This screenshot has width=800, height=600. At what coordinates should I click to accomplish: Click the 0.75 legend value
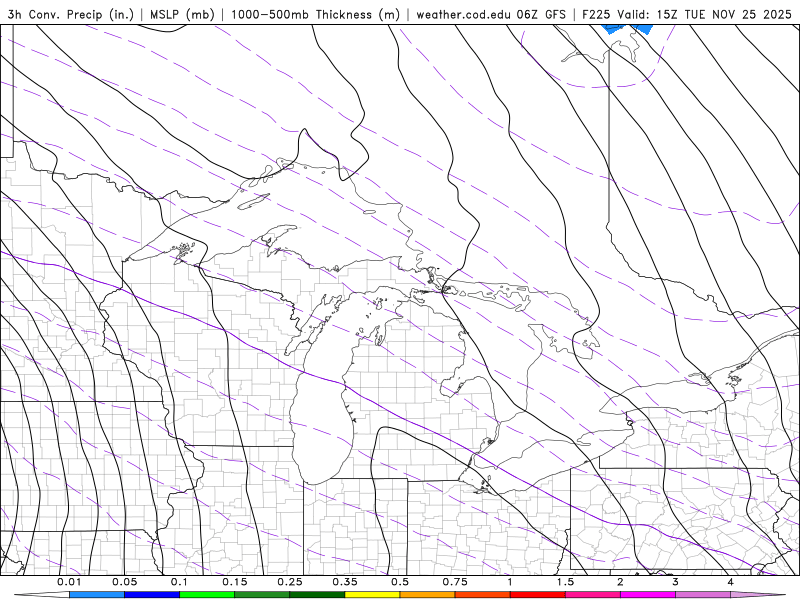(x=455, y=582)
